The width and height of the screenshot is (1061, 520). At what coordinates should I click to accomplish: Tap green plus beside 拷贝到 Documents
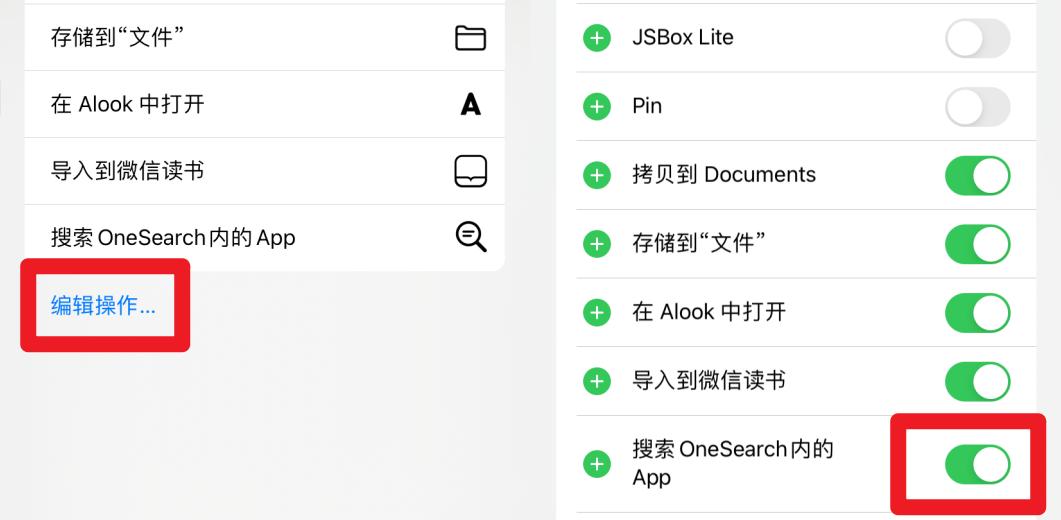point(597,176)
